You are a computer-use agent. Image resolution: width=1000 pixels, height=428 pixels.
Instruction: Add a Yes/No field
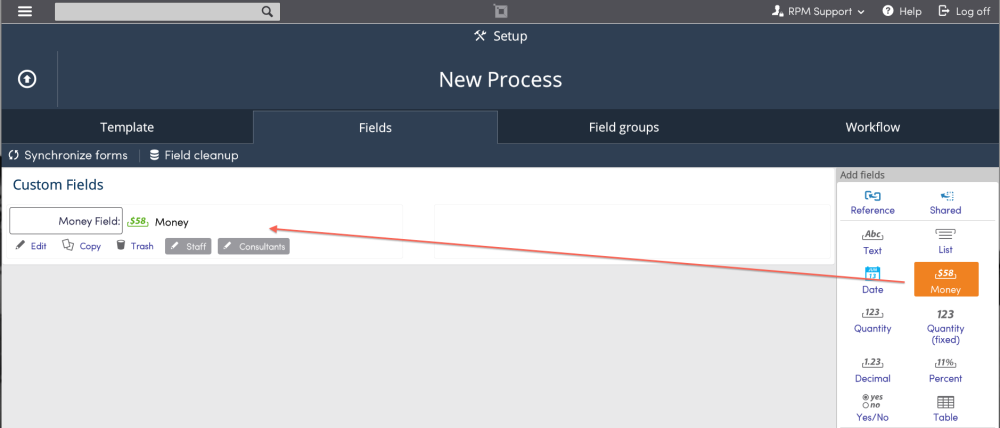[872, 408]
